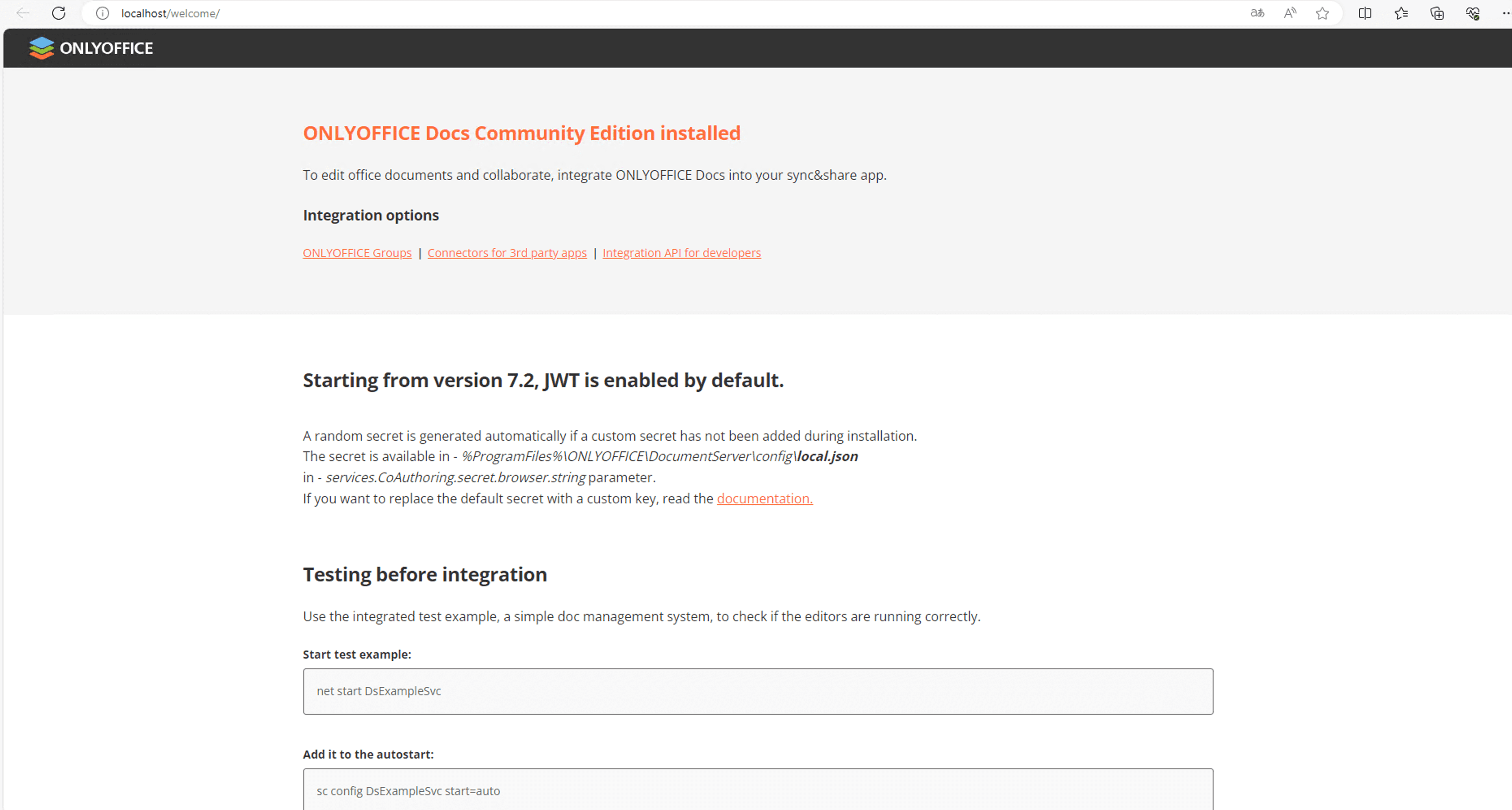Open the Favorites list icon
Screen dimensions: 1512x810
[x=1401, y=13]
